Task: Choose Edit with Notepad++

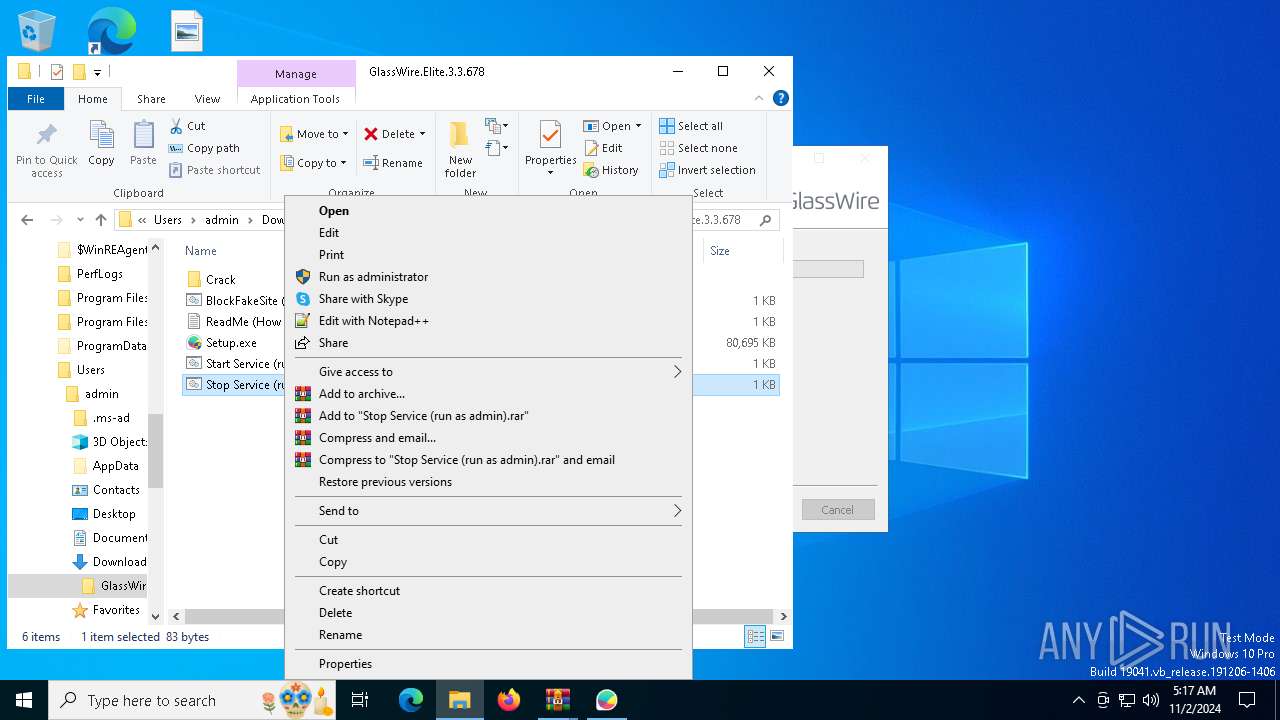Action: [x=488, y=321]
